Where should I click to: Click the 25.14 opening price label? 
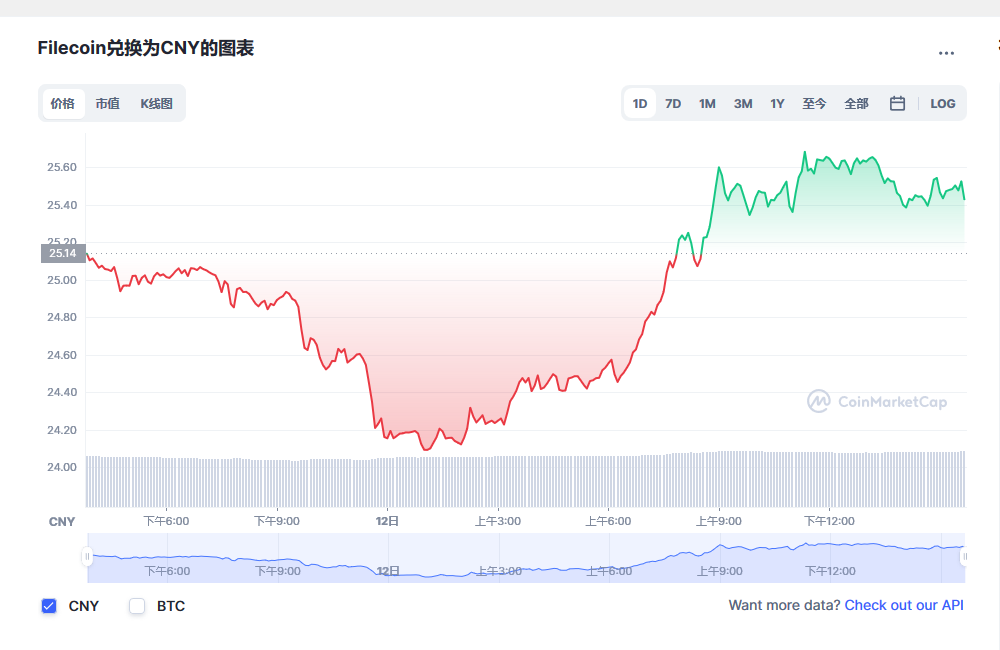tap(62, 253)
